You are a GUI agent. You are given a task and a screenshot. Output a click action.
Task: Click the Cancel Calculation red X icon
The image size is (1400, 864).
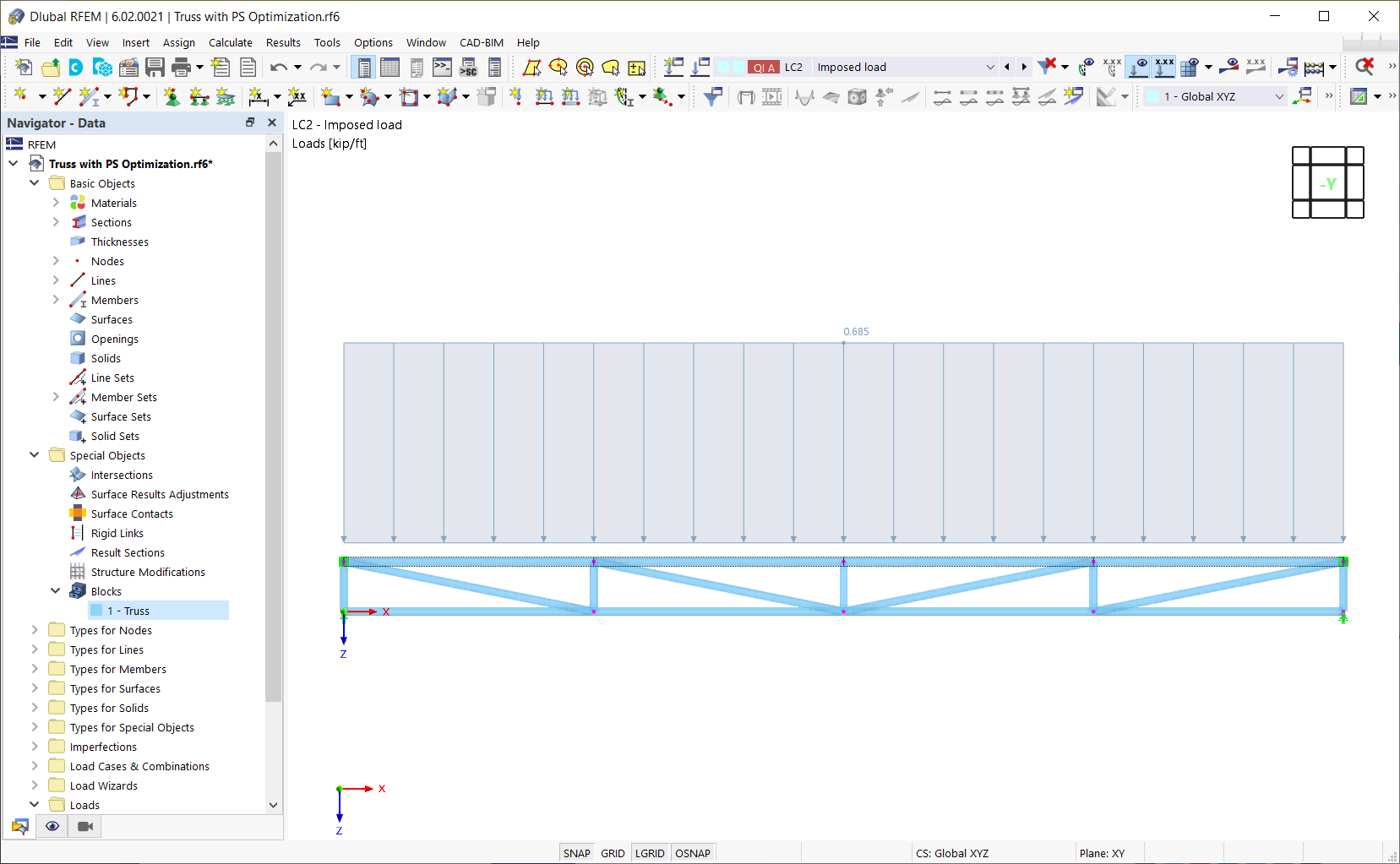coord(1365,67)
